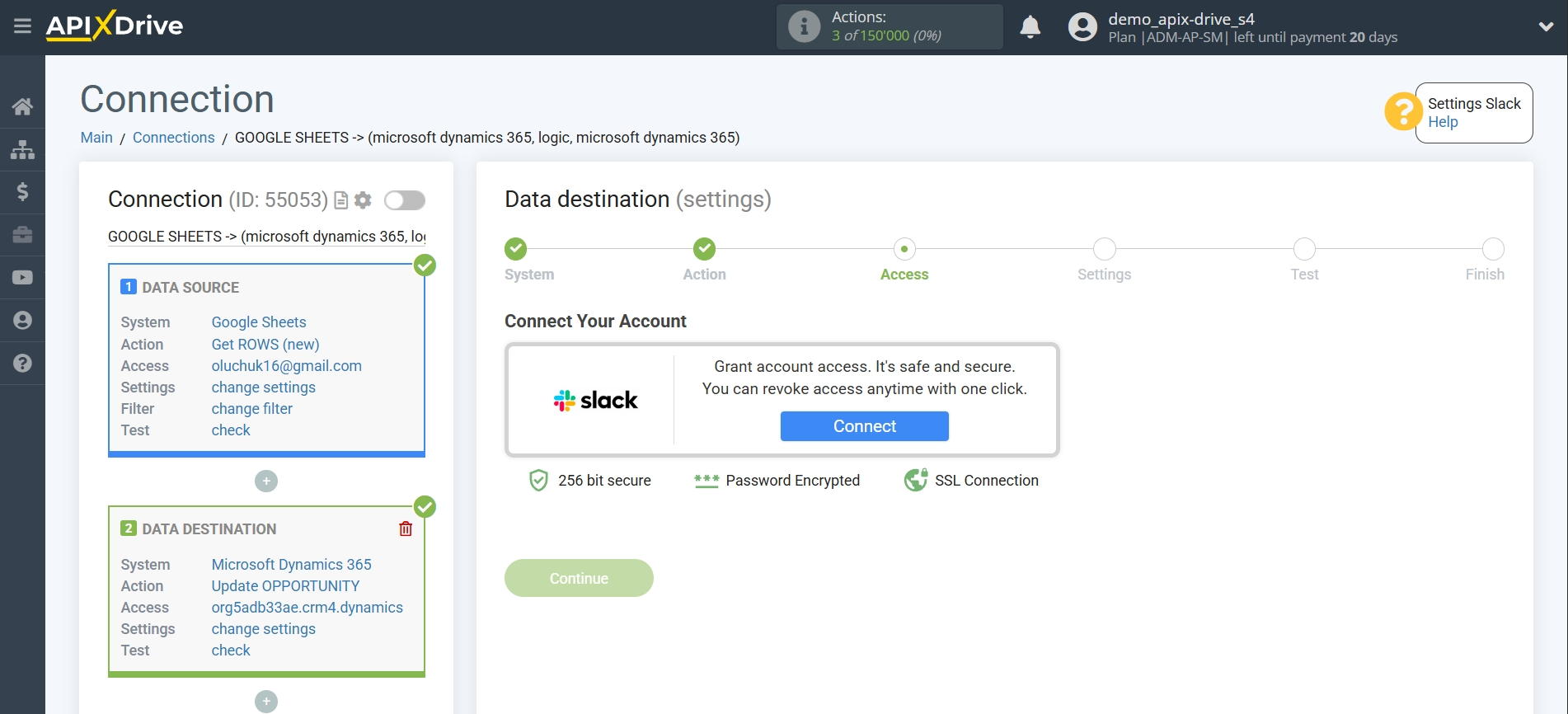Click the yellow help question mark
This screenshot has width=1568, height=714.
1403,111
